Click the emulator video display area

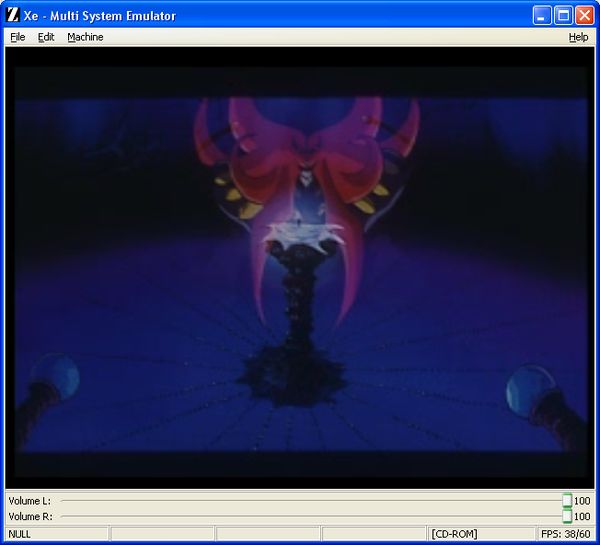pos(300,268)
